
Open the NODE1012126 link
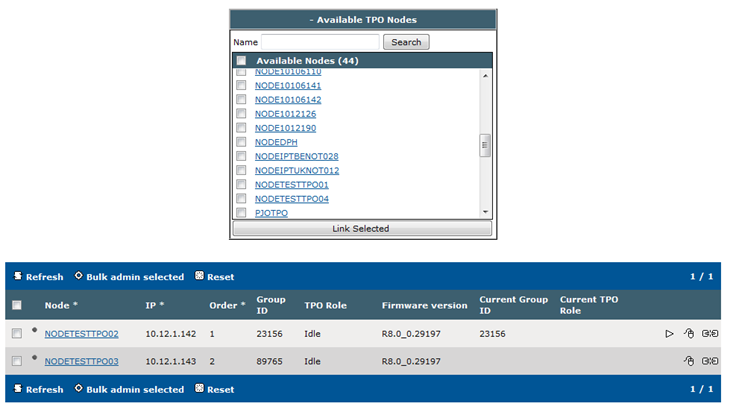point(285,114)
